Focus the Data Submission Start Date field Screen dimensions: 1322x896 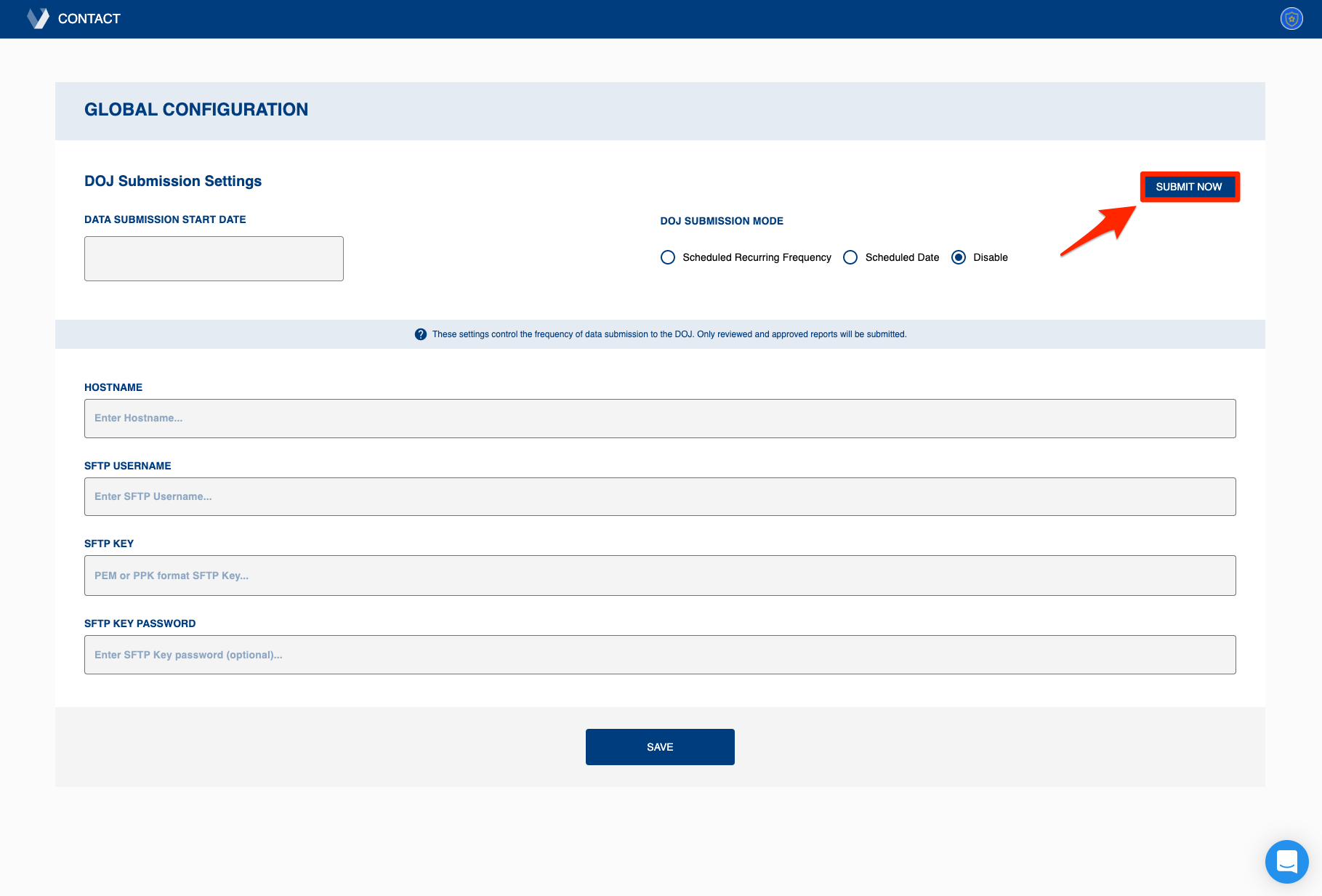[214, 259]
